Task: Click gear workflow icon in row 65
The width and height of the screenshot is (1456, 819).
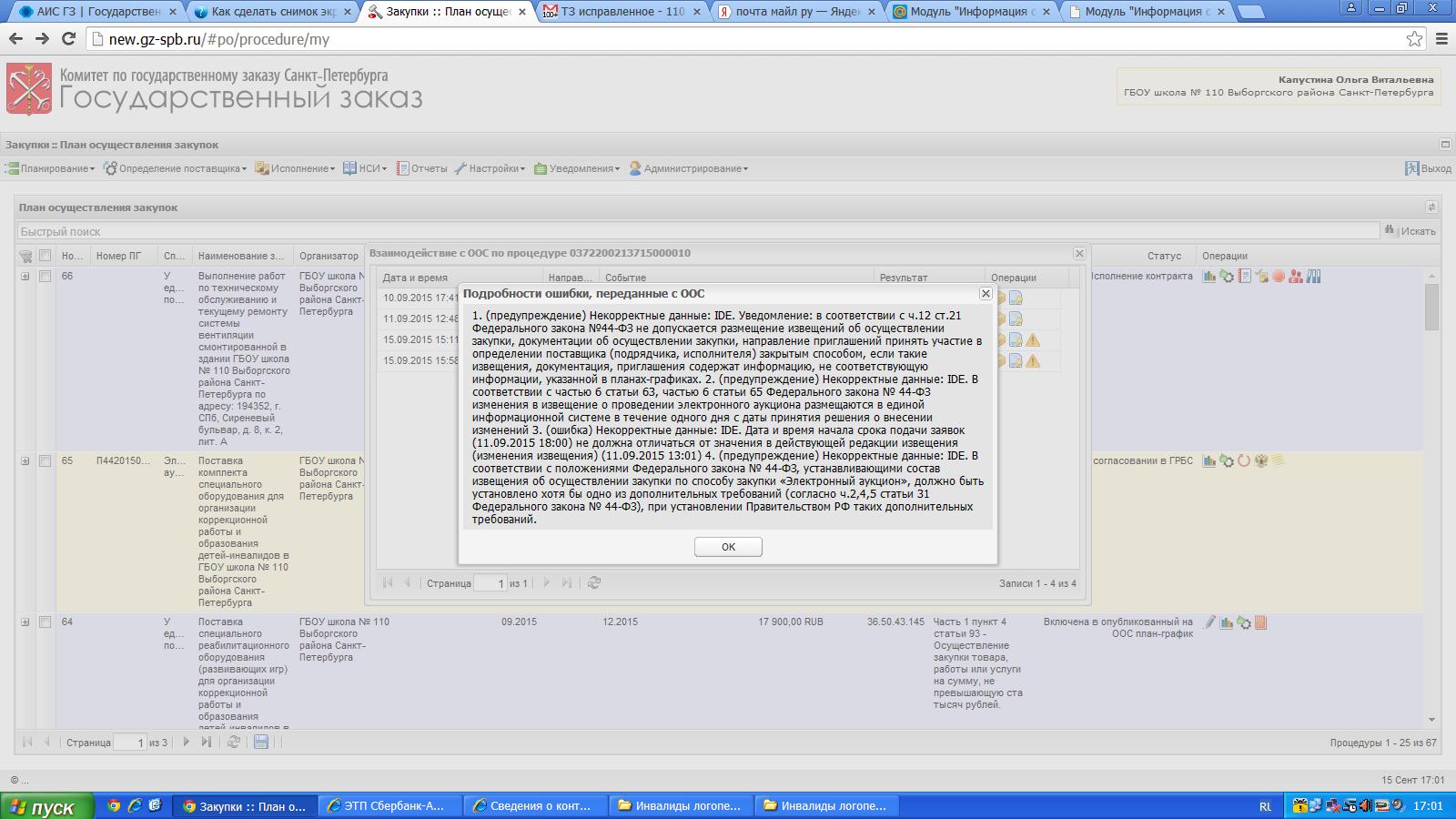Action: tap(1227, 461)
